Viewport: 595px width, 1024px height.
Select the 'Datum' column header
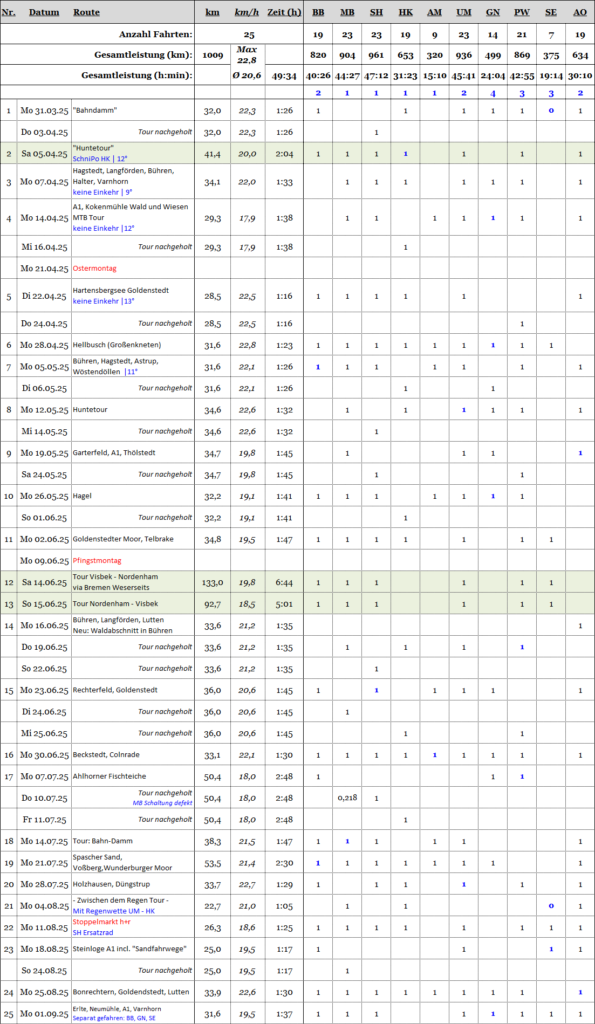44,12
